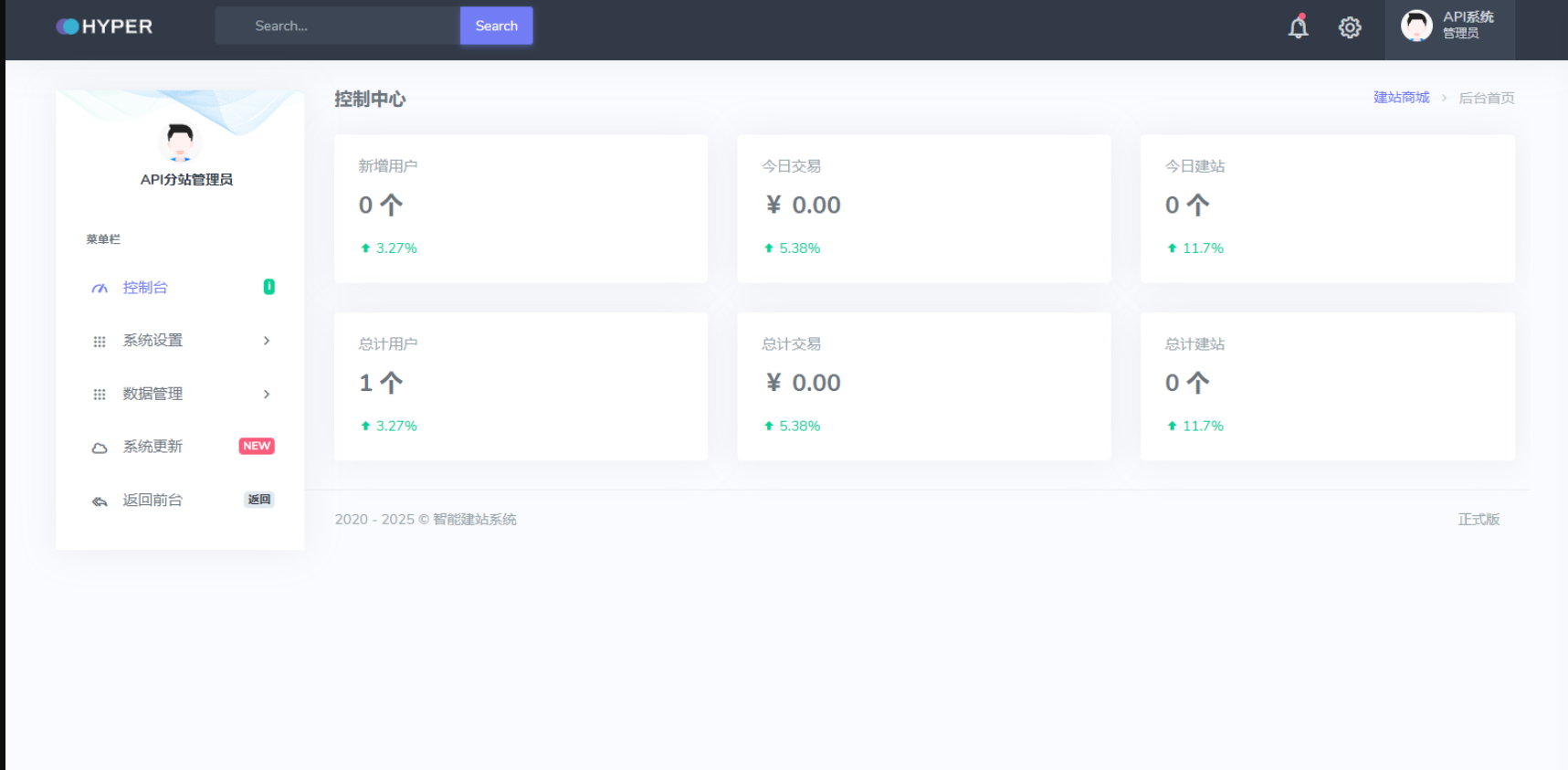Click the grid icon next to 系统设置

tap(100, 342)
